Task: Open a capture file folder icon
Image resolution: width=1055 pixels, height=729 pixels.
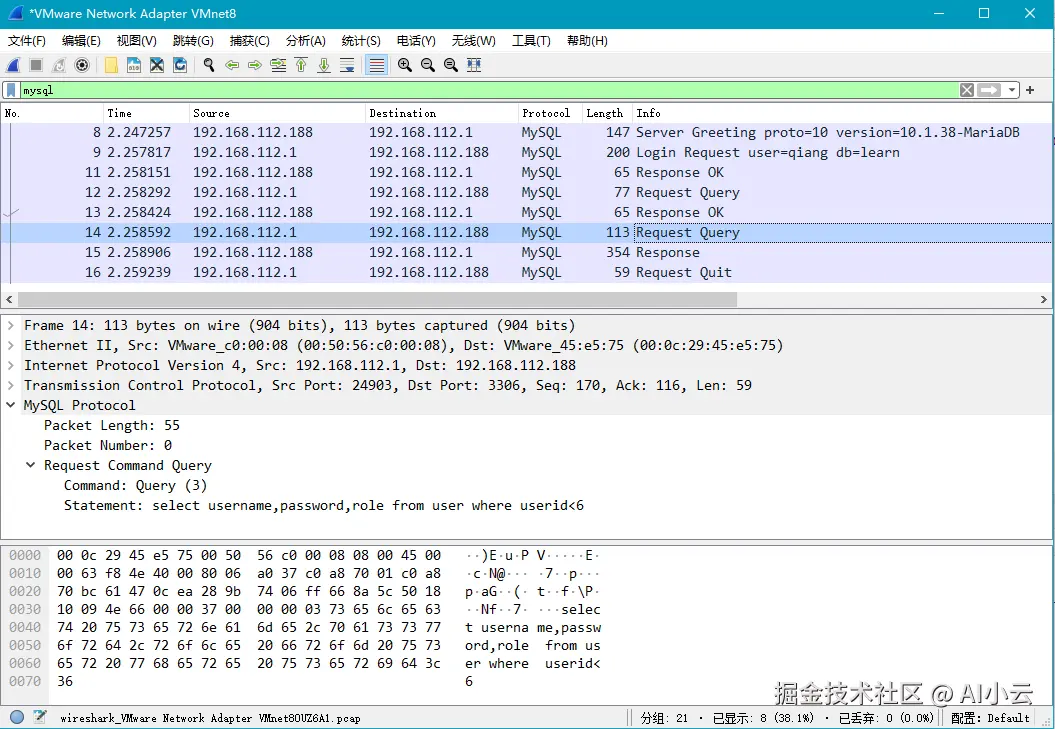Action: click(x=111, y=65)
